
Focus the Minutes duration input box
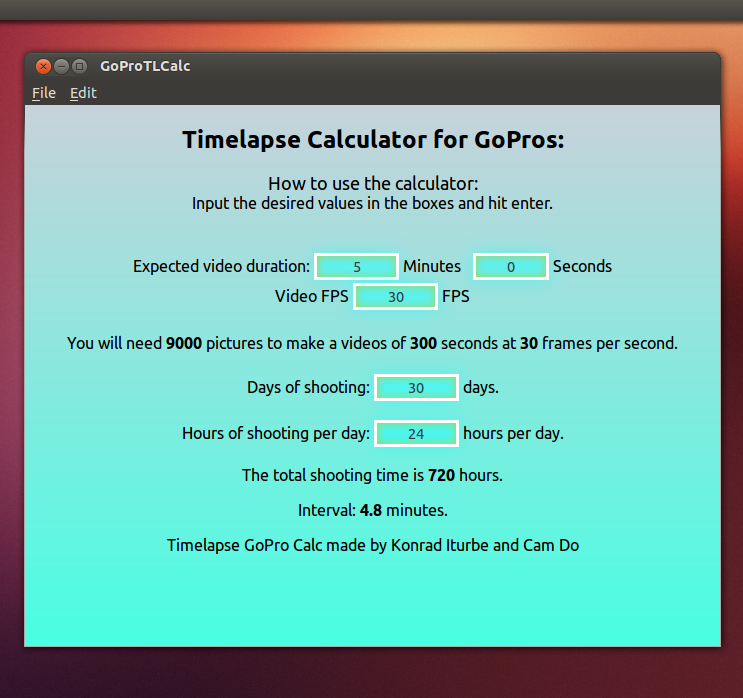click(357, 267)
